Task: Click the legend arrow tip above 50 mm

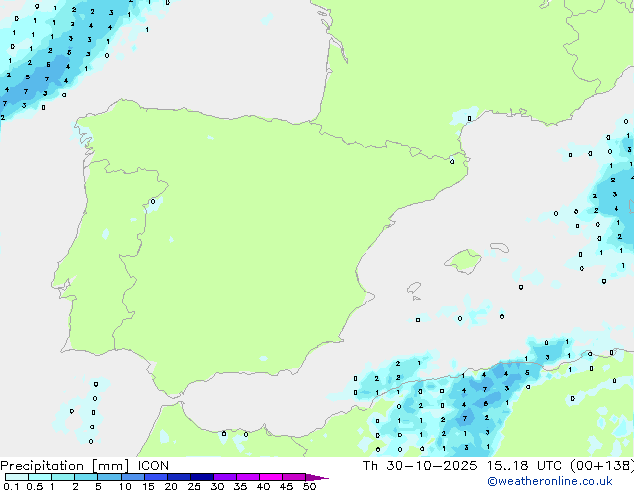Action: [x=317, y=477]
